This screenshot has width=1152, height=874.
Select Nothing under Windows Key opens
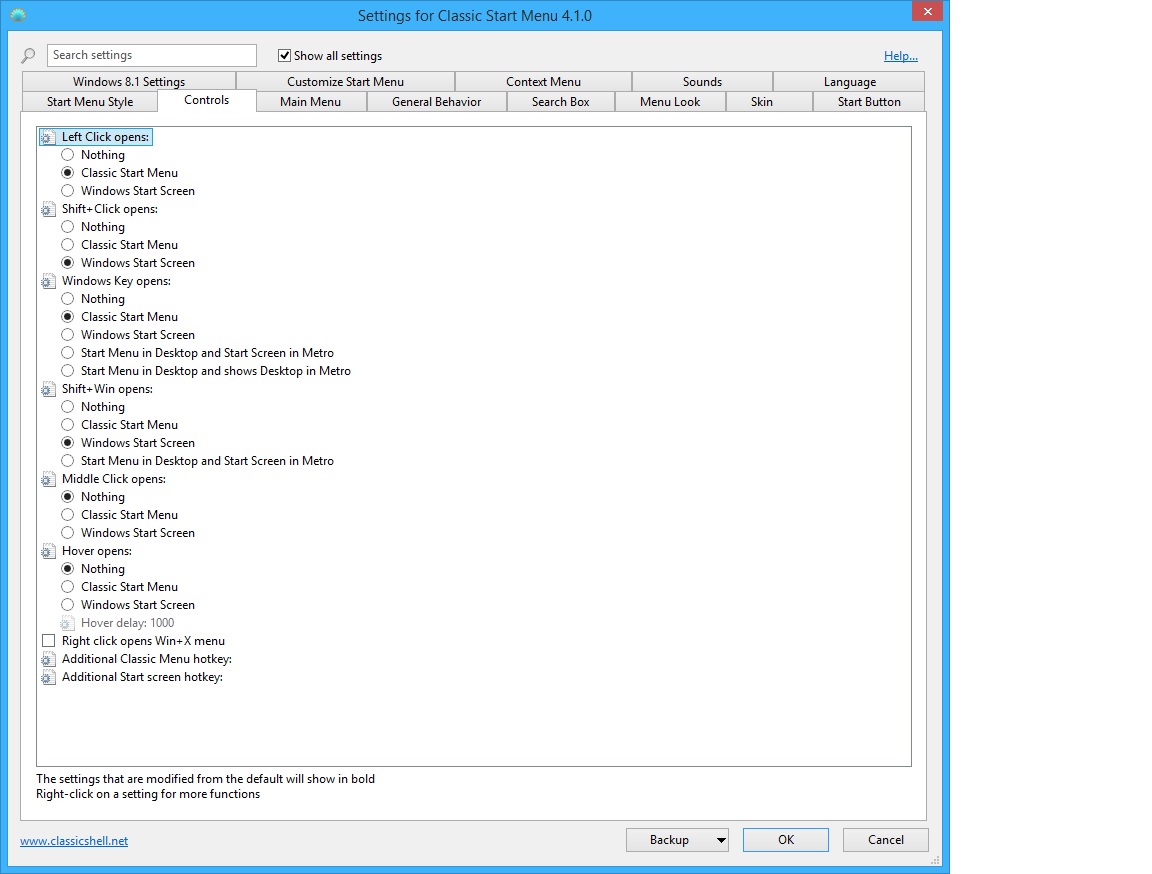(x=68, y=299)
